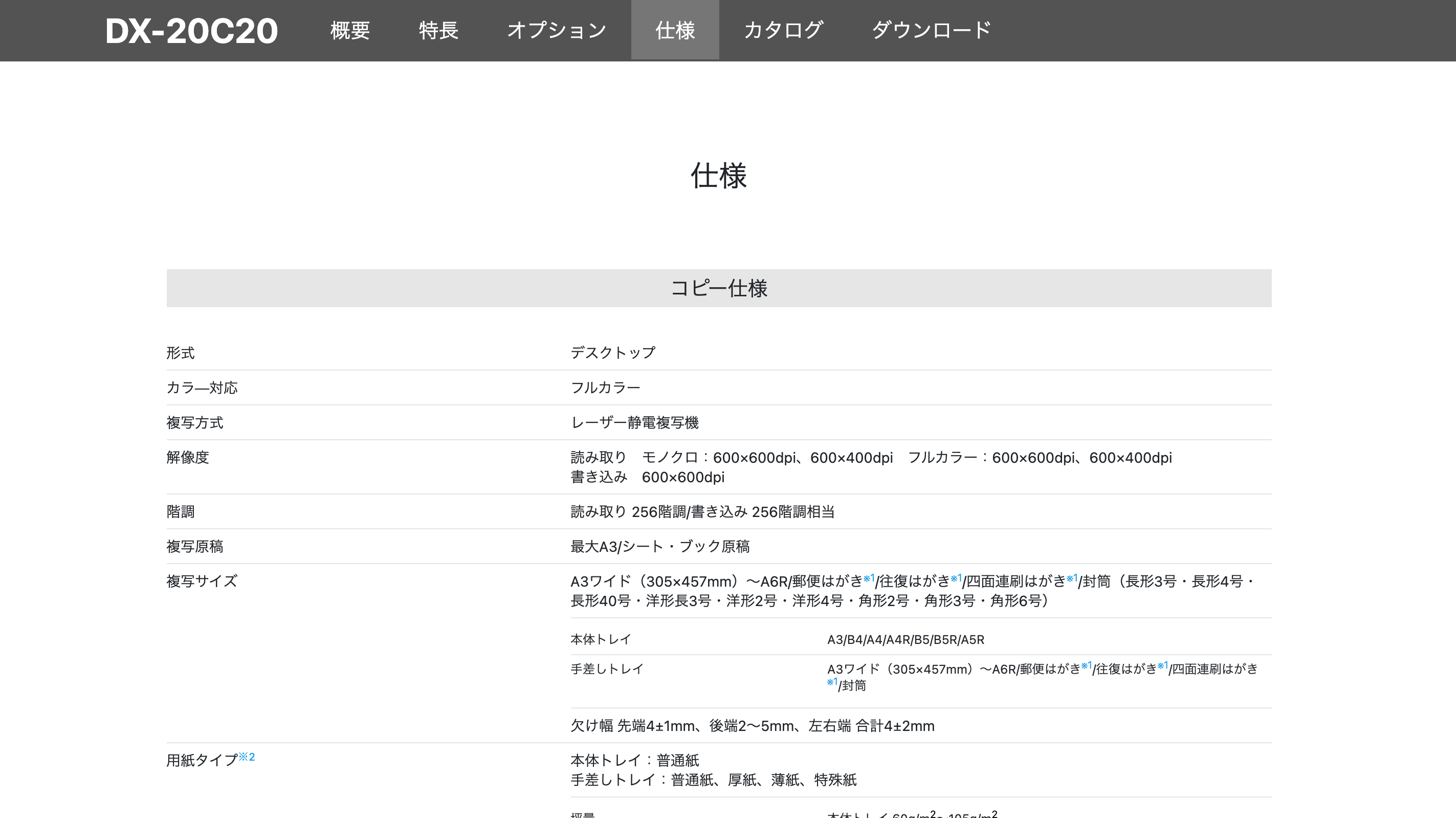Click the カラー対応 row label
The width and height of the screenshot is (1456, 818).
[202, 388]
